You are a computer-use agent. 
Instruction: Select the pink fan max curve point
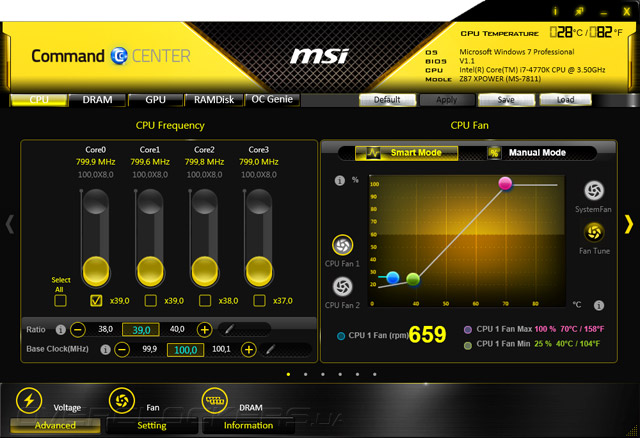(x=505, y=183)
